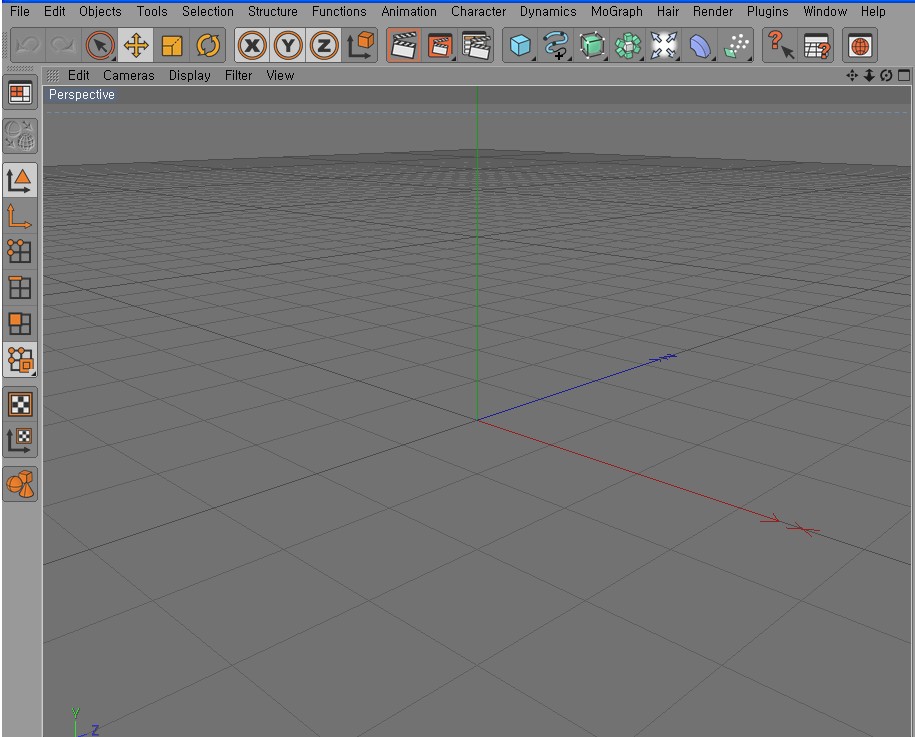Viewport: 915px width, 737px height.
Task: Click the primitives sphere-cone sidebar icon
Action: (x=20, y=484)
